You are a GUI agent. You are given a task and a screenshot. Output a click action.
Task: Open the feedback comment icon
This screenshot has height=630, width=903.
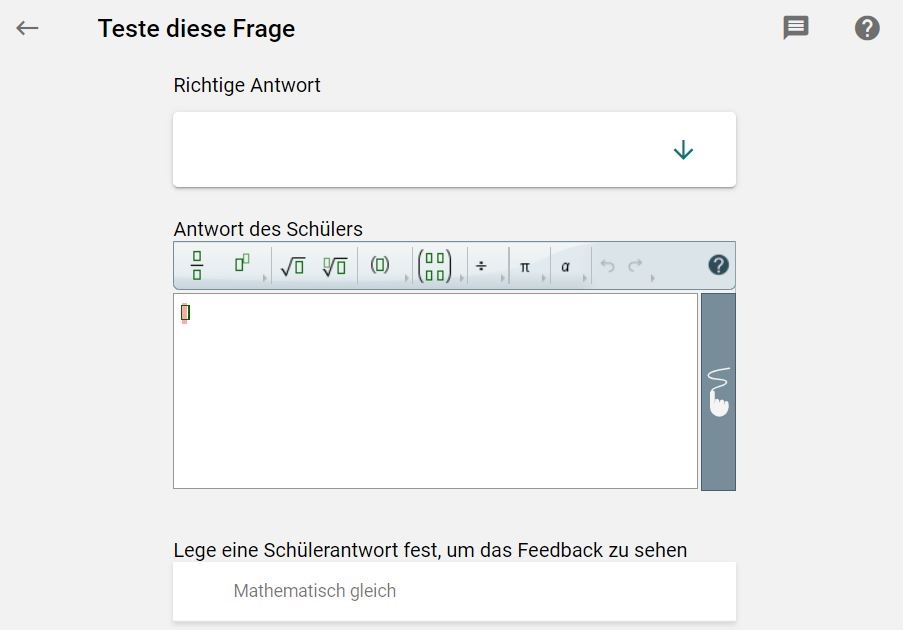click(796, 28)
